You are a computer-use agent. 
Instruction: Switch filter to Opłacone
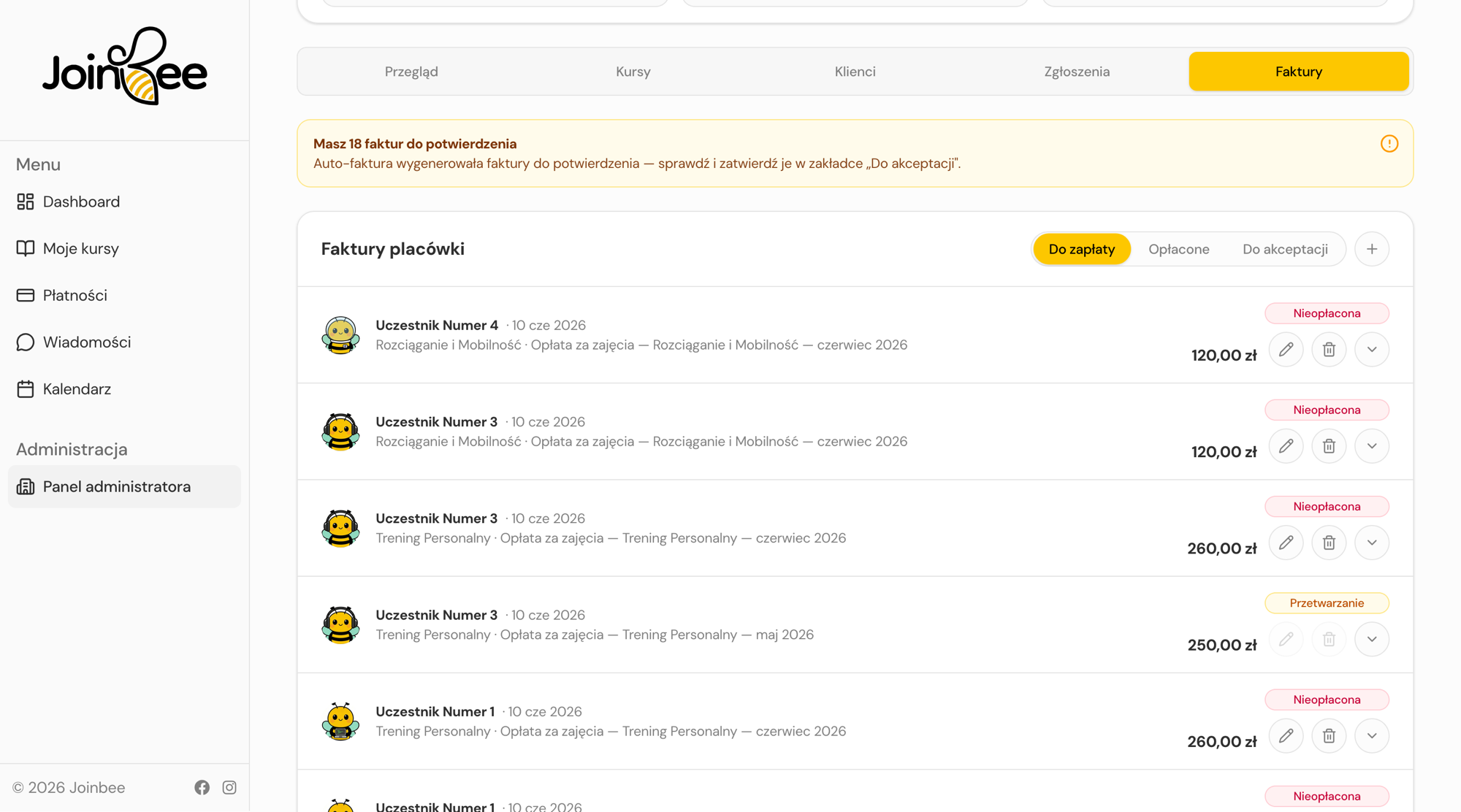[1178, 249]
